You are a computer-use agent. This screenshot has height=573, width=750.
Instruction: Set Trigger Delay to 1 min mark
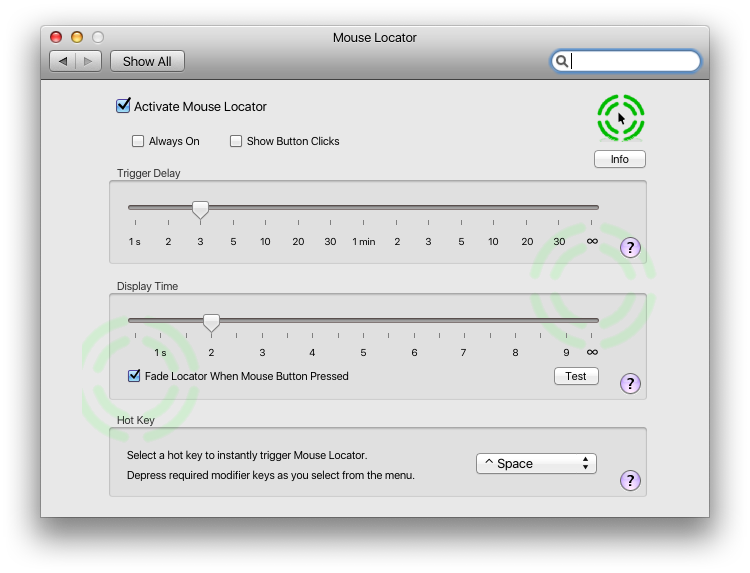pos(363,208)
